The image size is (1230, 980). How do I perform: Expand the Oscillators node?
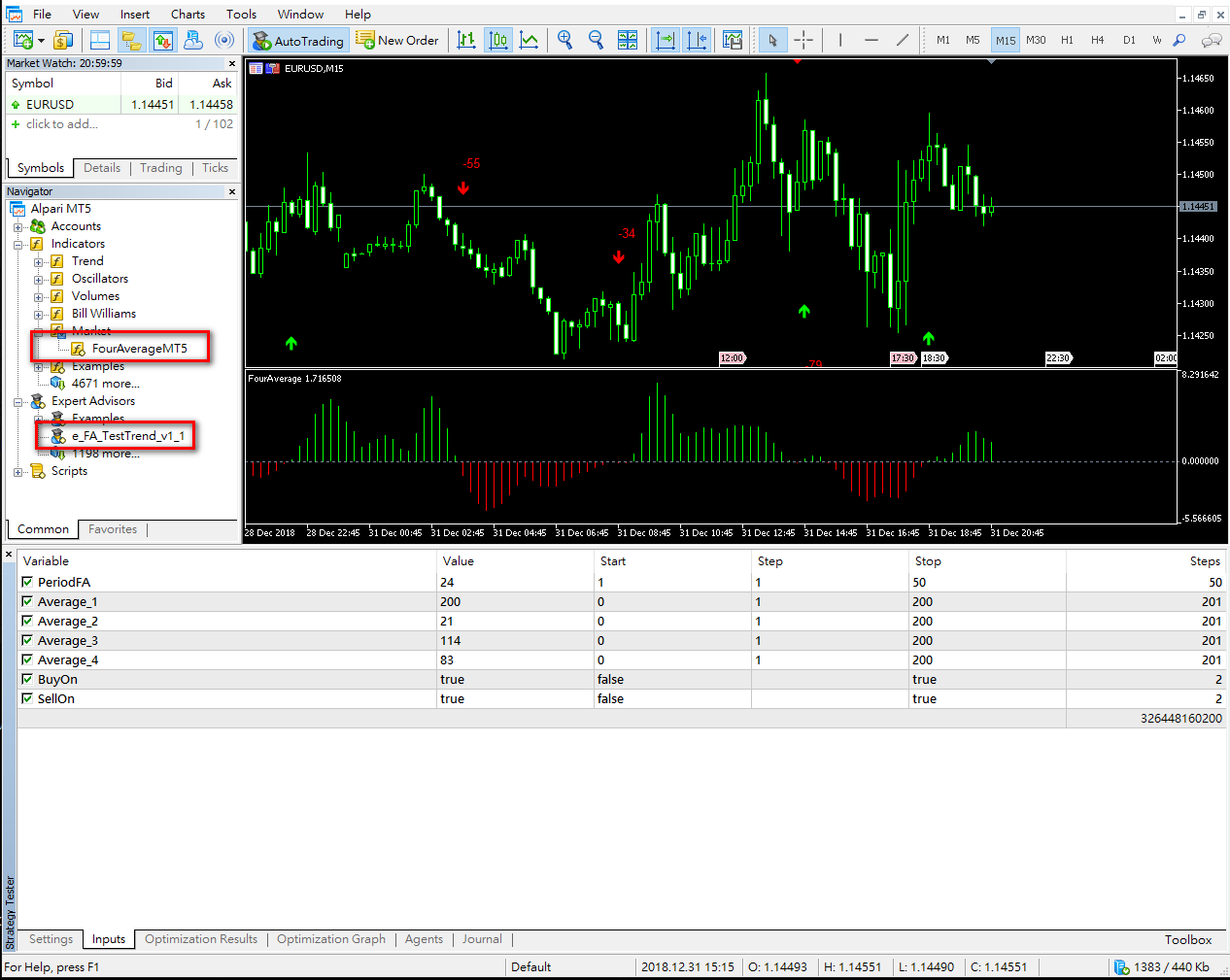click(39, 279)
